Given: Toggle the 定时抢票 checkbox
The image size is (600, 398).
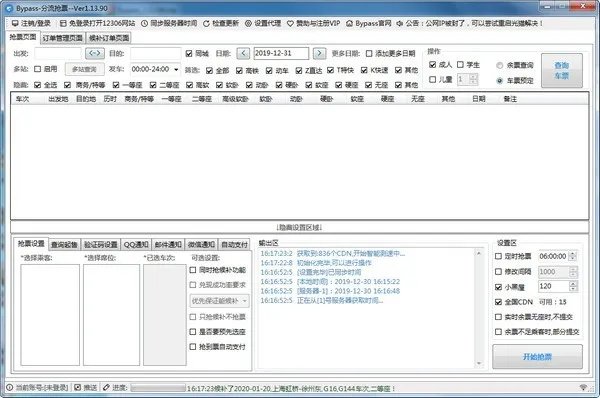Looking at the screenshot, I should [498, 256].
